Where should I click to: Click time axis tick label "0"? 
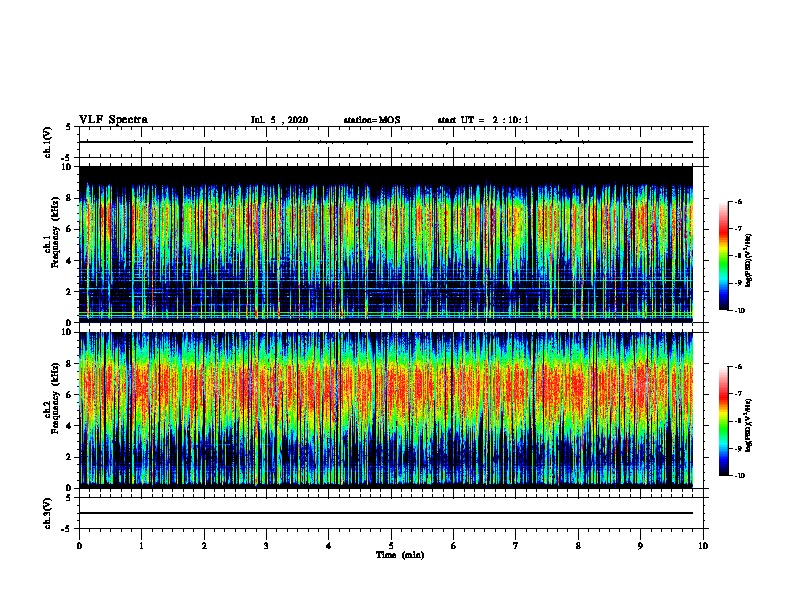click(79, 545)
